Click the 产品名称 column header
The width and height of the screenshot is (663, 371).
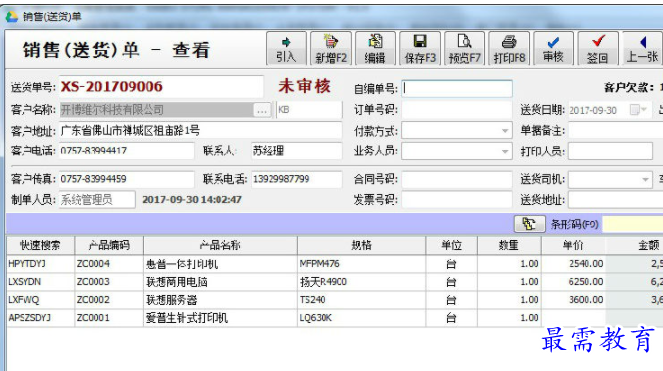(220, 245)
